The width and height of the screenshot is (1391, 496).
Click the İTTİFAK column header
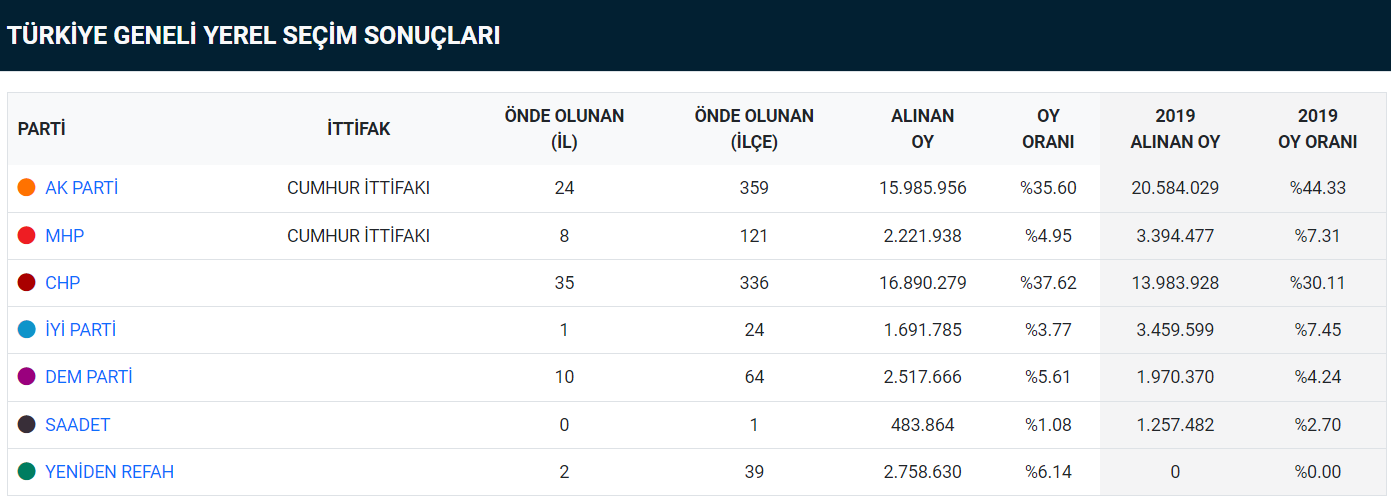point(358,129)
